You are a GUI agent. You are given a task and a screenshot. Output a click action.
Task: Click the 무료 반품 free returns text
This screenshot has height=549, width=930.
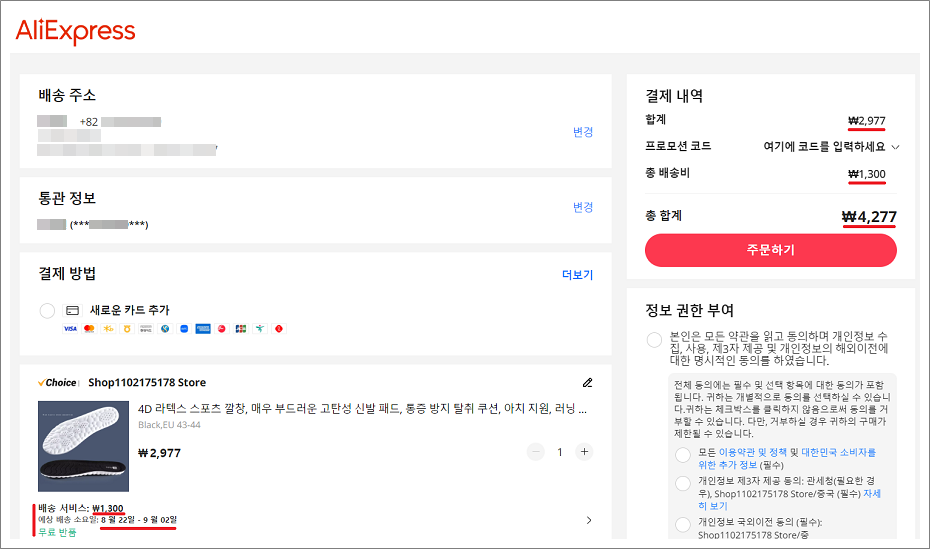click(58, 532)
